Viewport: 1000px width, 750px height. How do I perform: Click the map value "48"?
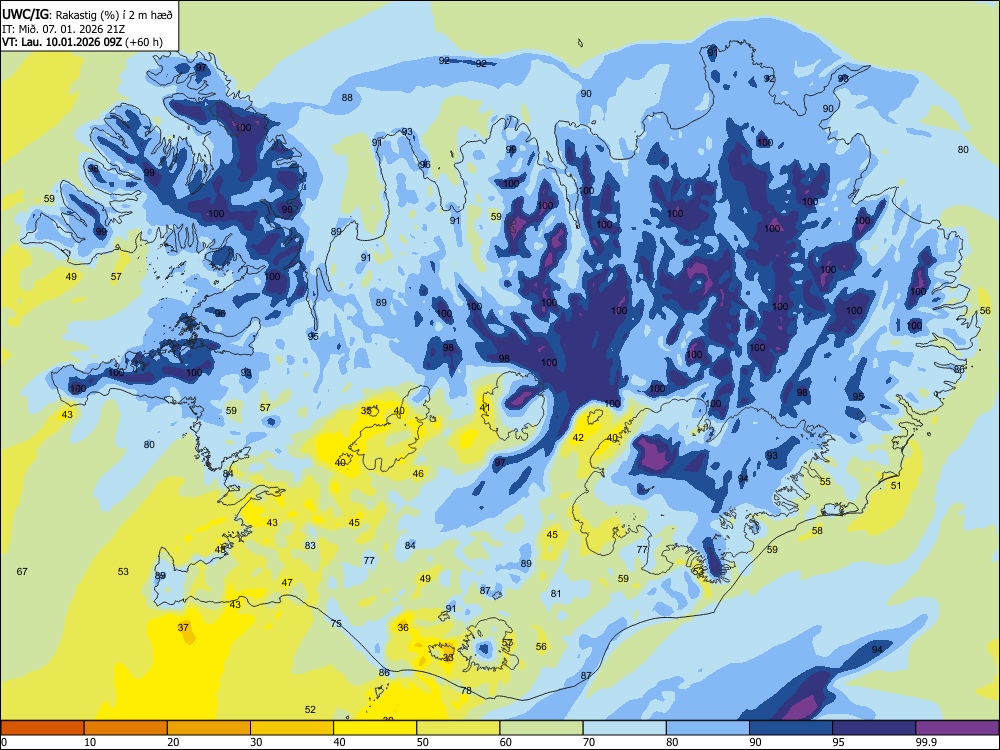coord(220,550)
